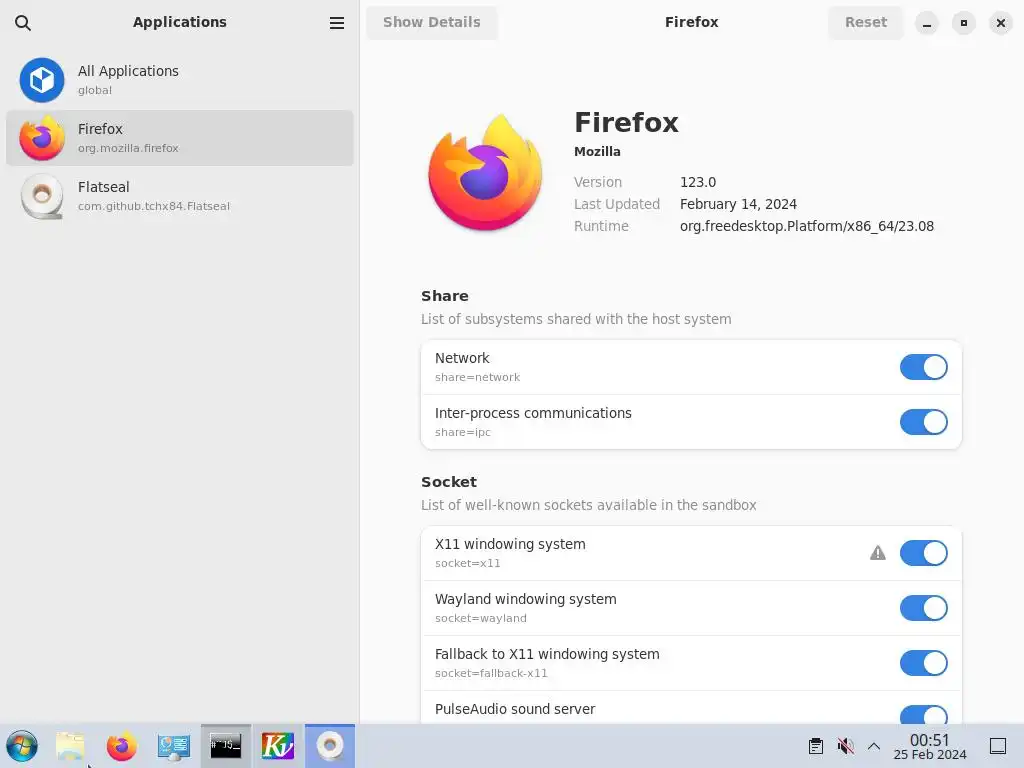Viewport: 1024px width, 768px height.
Task: Toggle Inter-process communications switch
Action: click(x=923, y=422)
